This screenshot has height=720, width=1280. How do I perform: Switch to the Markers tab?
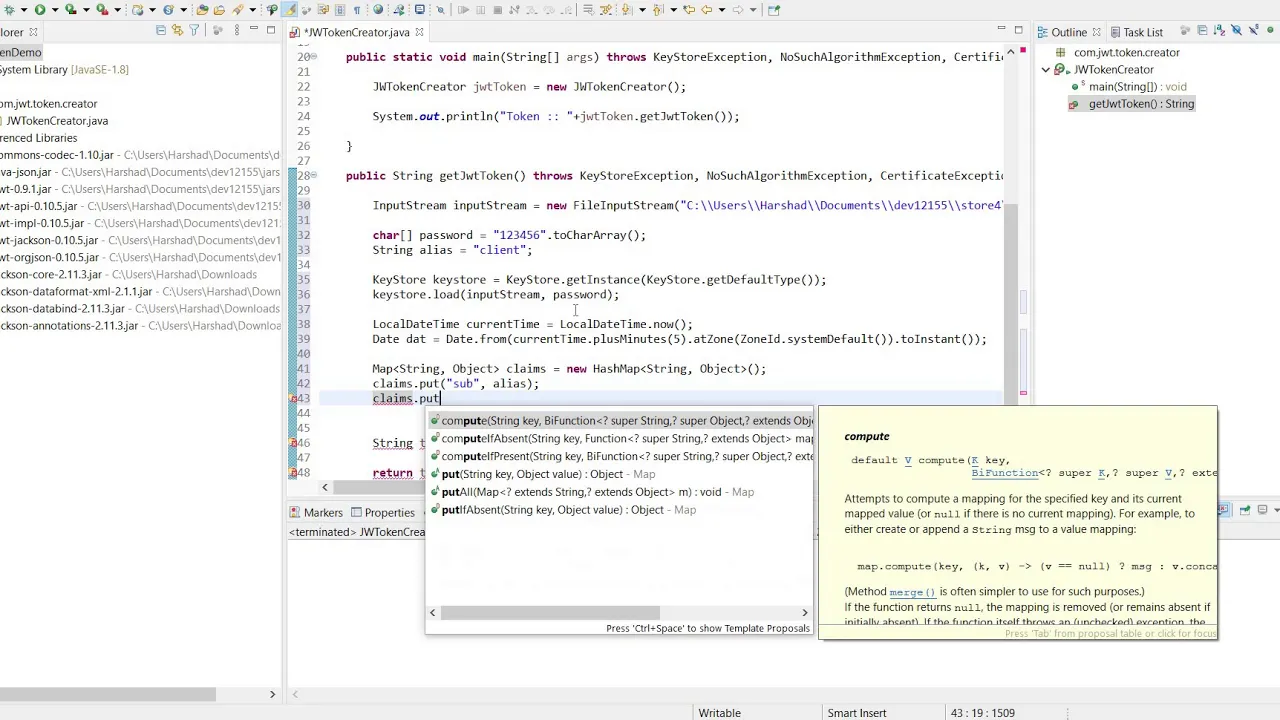point(322,512)
